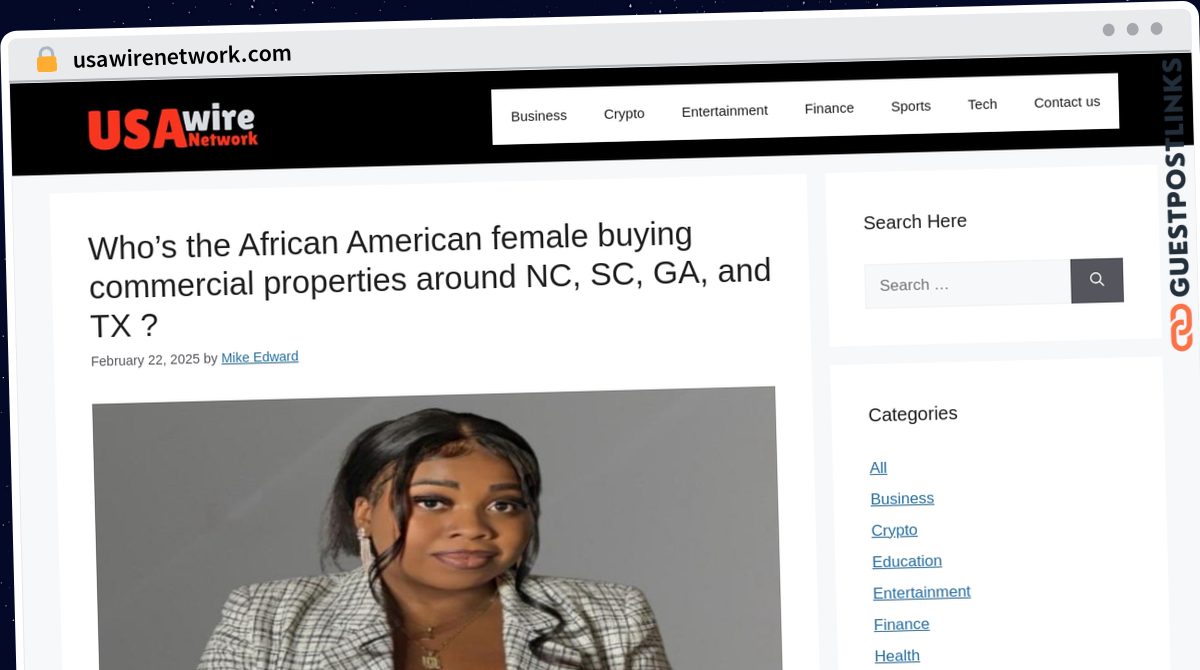Click the usawirenetwork.com address bar URL
The width and height of the screenshot is (1200, 670).
[182, 56]
